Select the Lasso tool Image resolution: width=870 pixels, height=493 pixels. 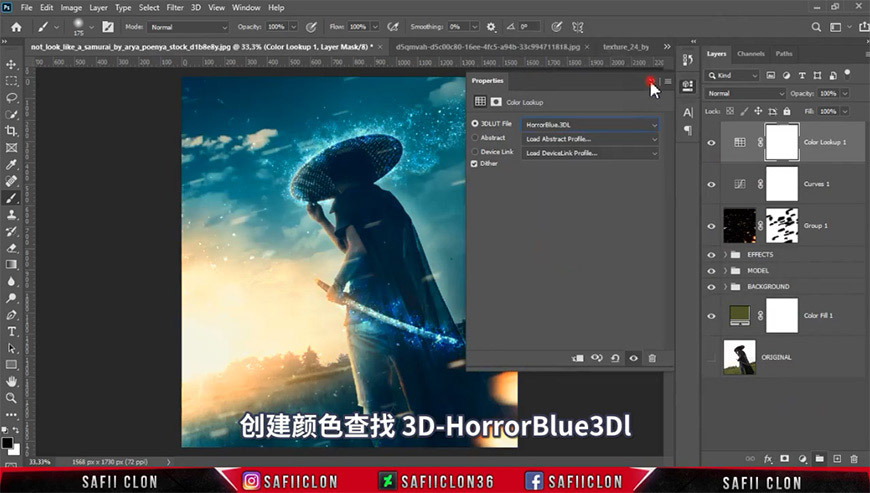point(11,98)
